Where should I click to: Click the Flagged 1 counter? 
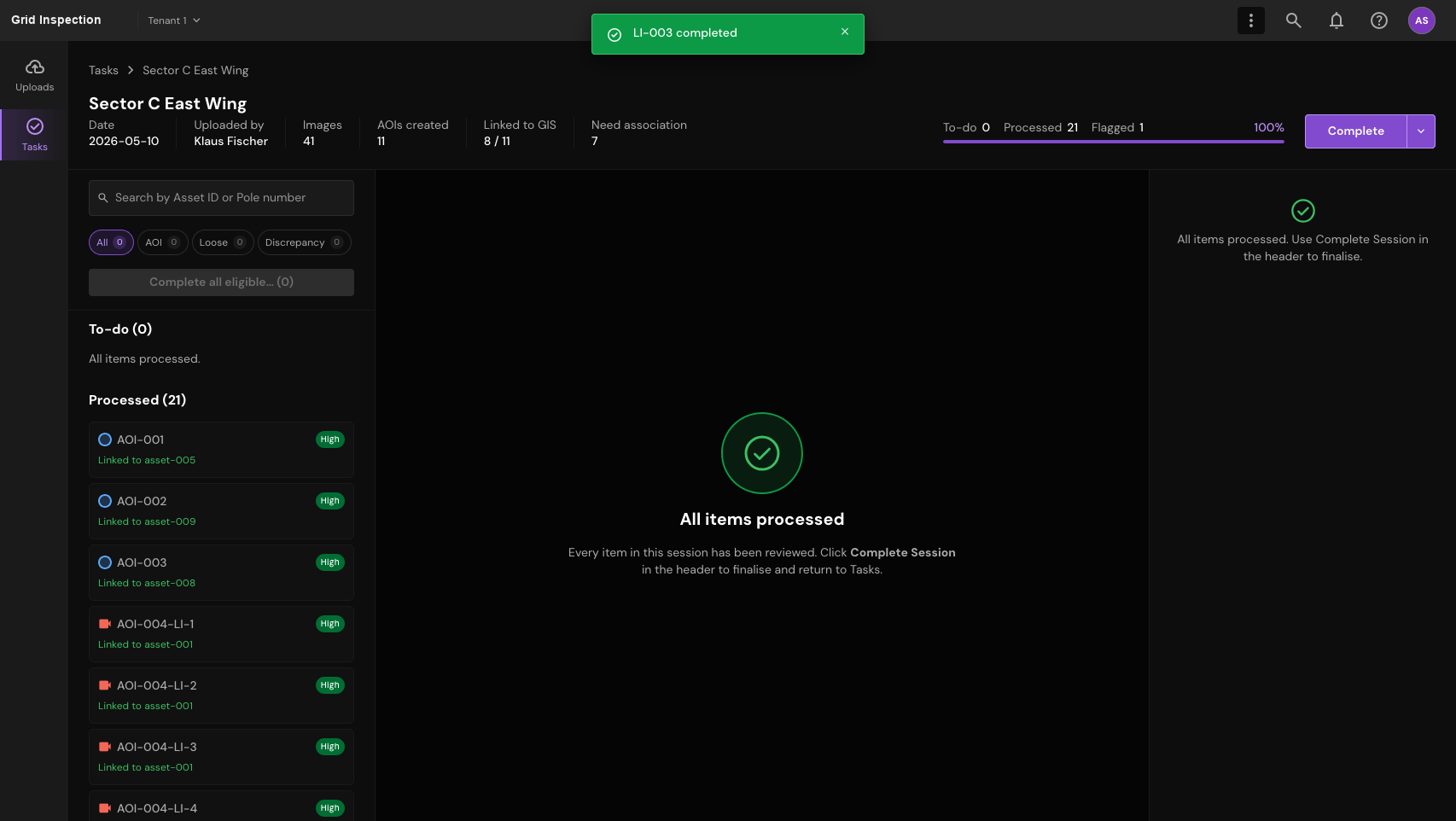point(1117,127)
